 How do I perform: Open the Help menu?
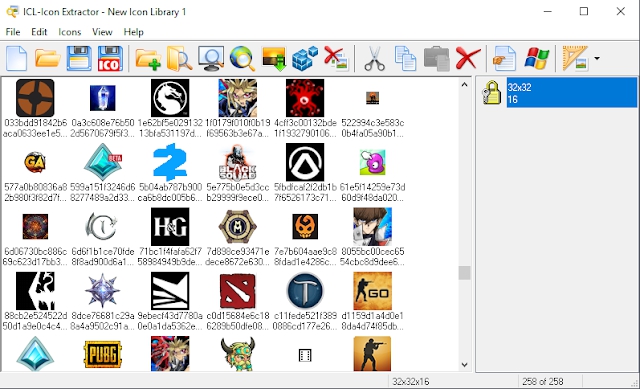pyautogui.click(x=133, y=32)
